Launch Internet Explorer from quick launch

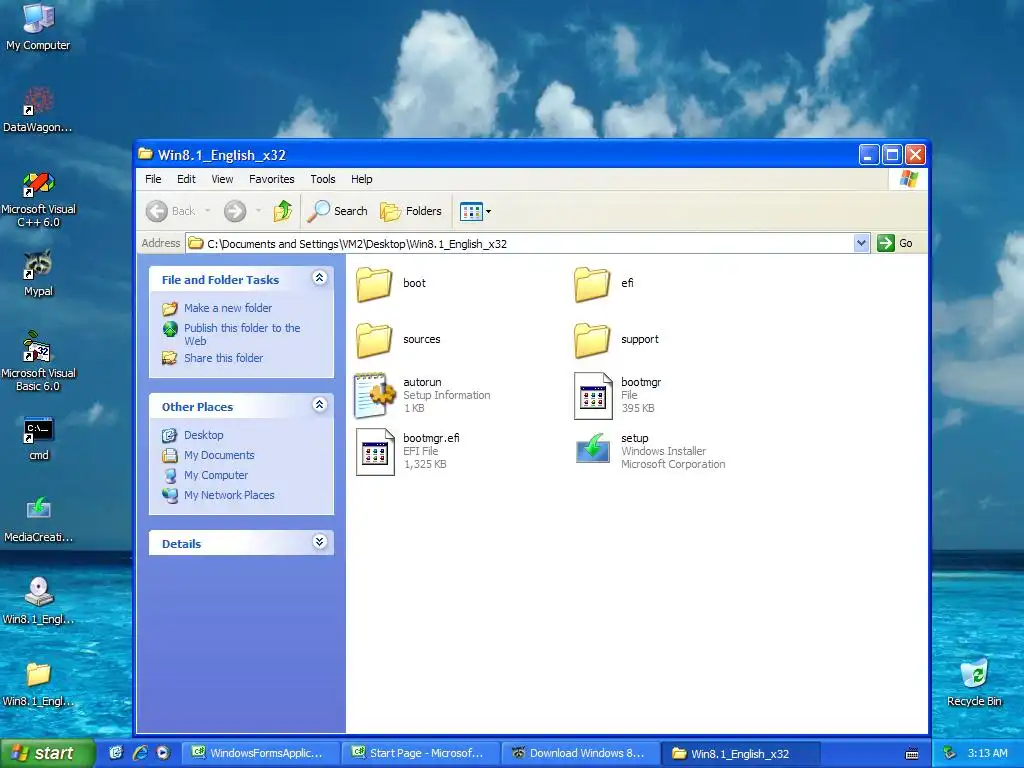(140, 753)
